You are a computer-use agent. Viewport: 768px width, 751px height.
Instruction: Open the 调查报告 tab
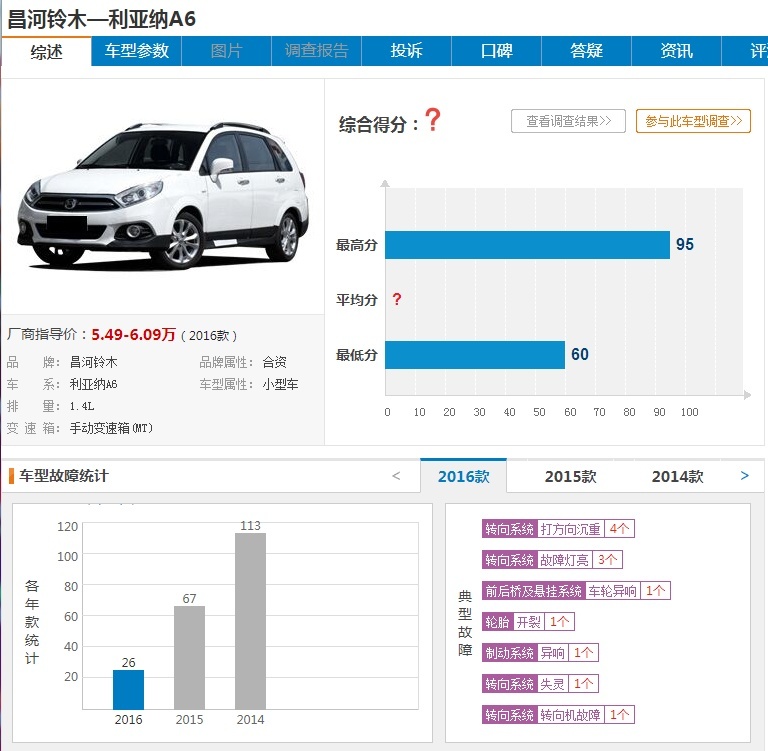click(x=316, y=51)
